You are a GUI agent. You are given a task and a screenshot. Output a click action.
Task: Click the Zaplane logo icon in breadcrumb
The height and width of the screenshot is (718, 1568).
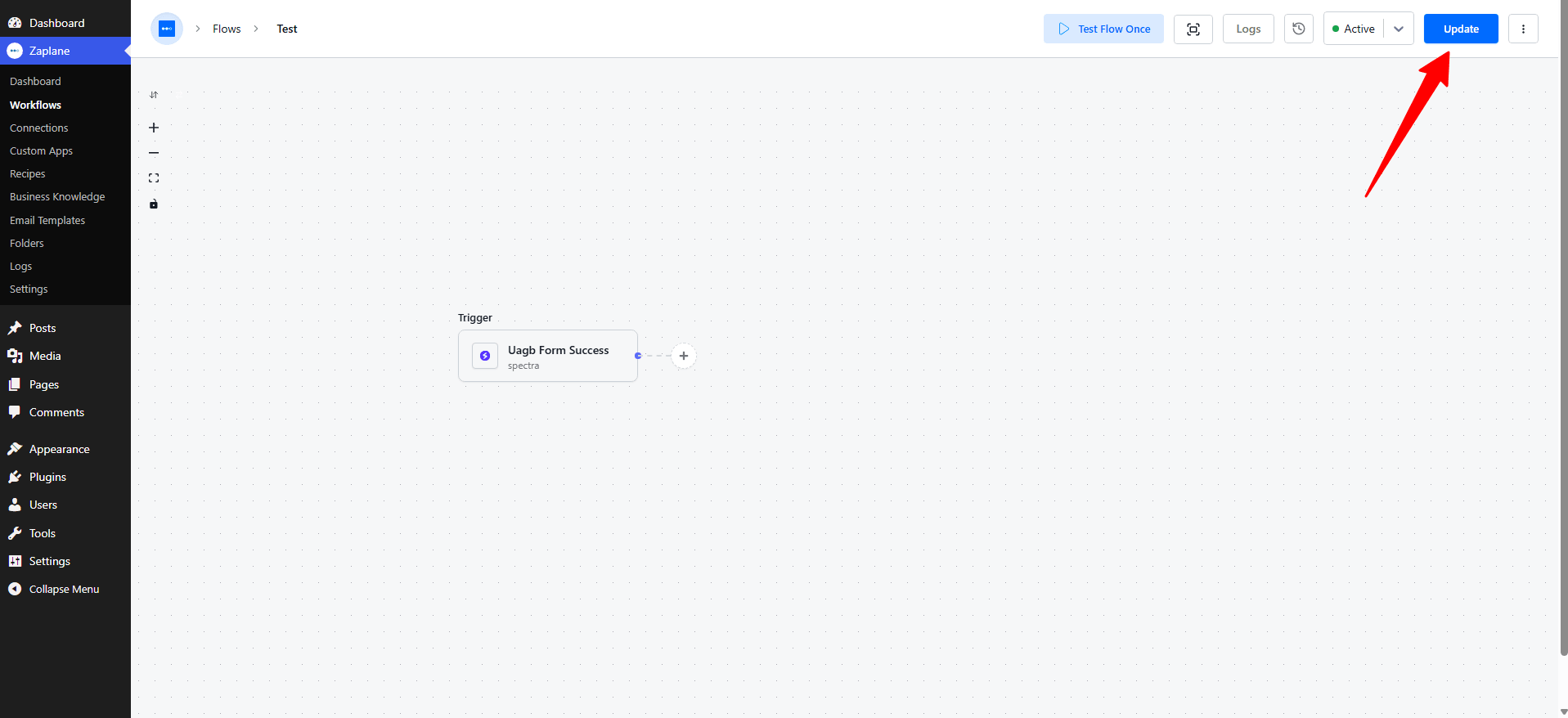pyautogui.click(x=167, y=29)
